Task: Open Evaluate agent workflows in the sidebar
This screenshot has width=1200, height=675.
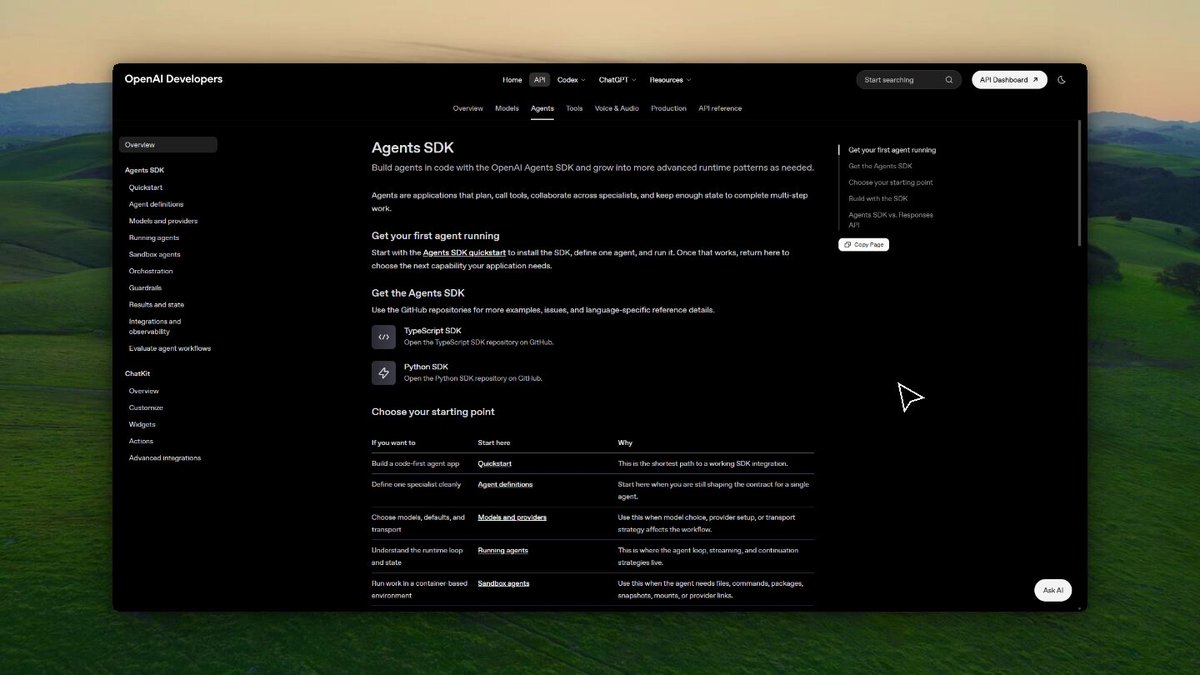Action: click(x=170, y=348)
